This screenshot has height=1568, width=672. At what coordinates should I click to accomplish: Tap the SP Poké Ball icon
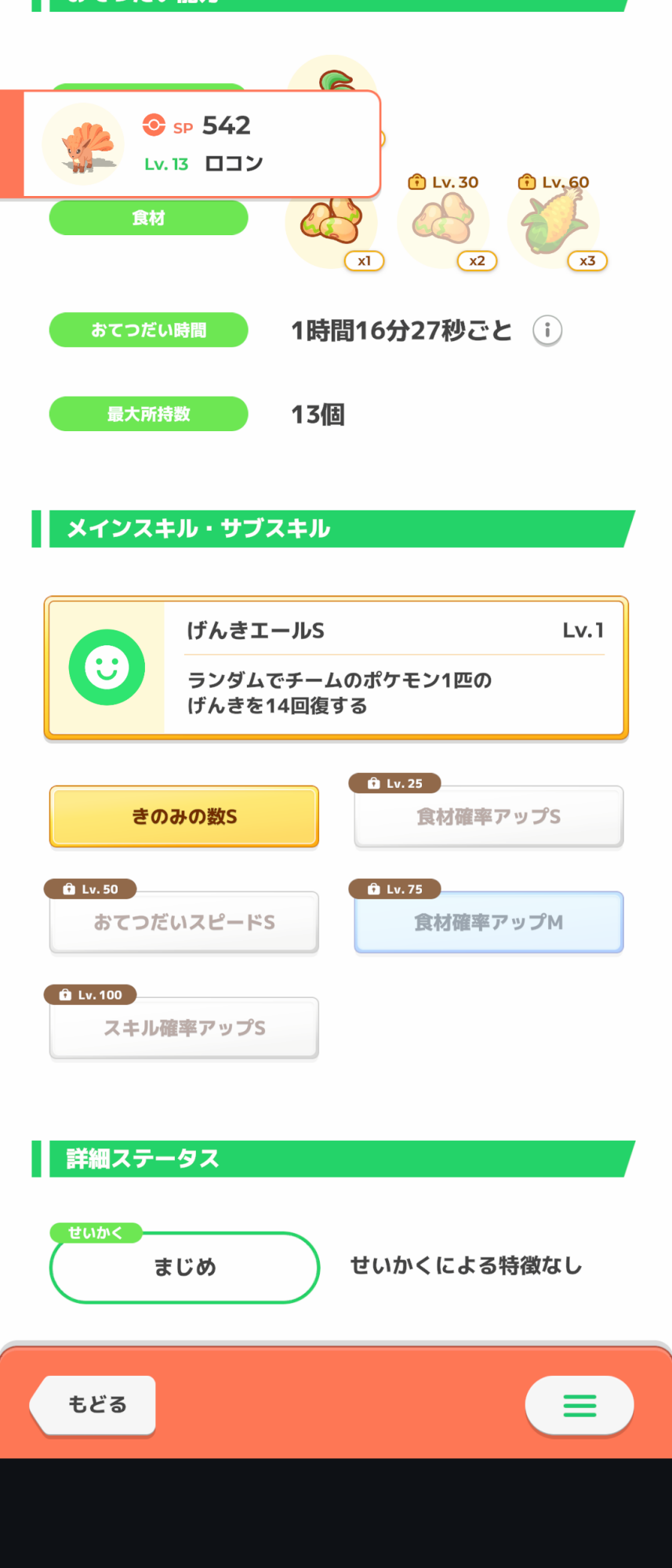click(154, 125)
